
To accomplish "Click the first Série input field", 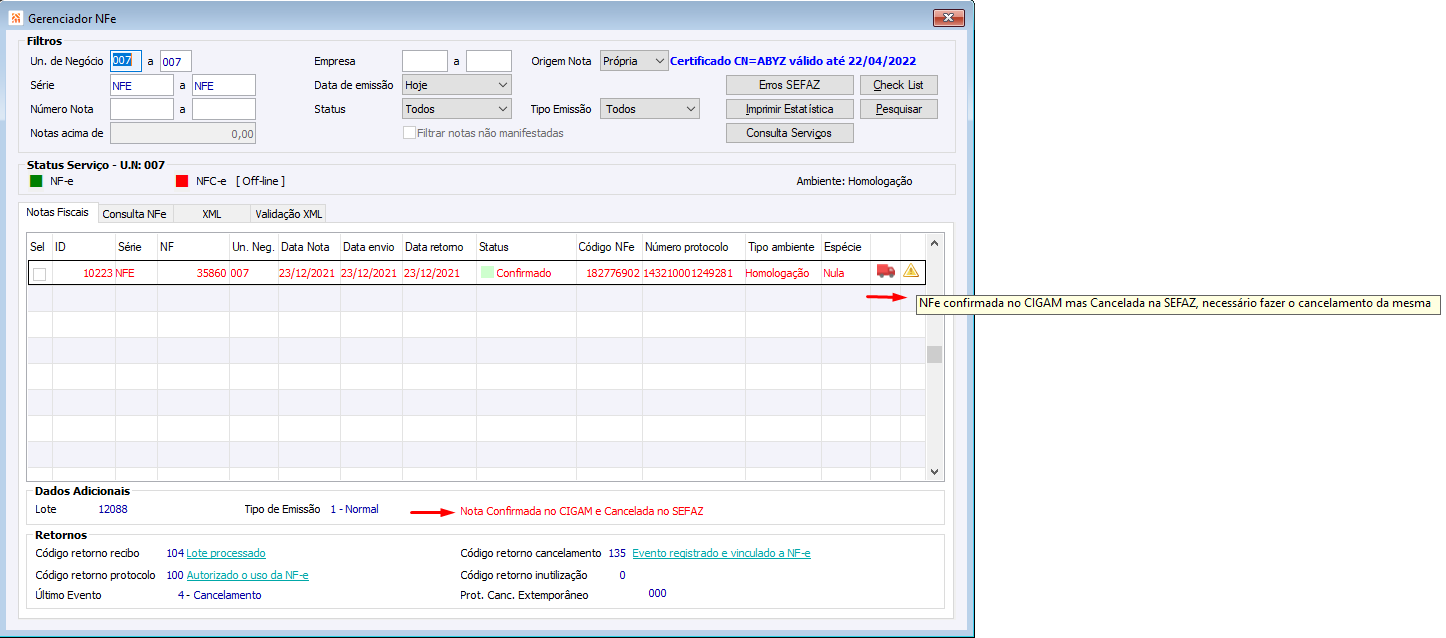I will click(x=141, y=85).
